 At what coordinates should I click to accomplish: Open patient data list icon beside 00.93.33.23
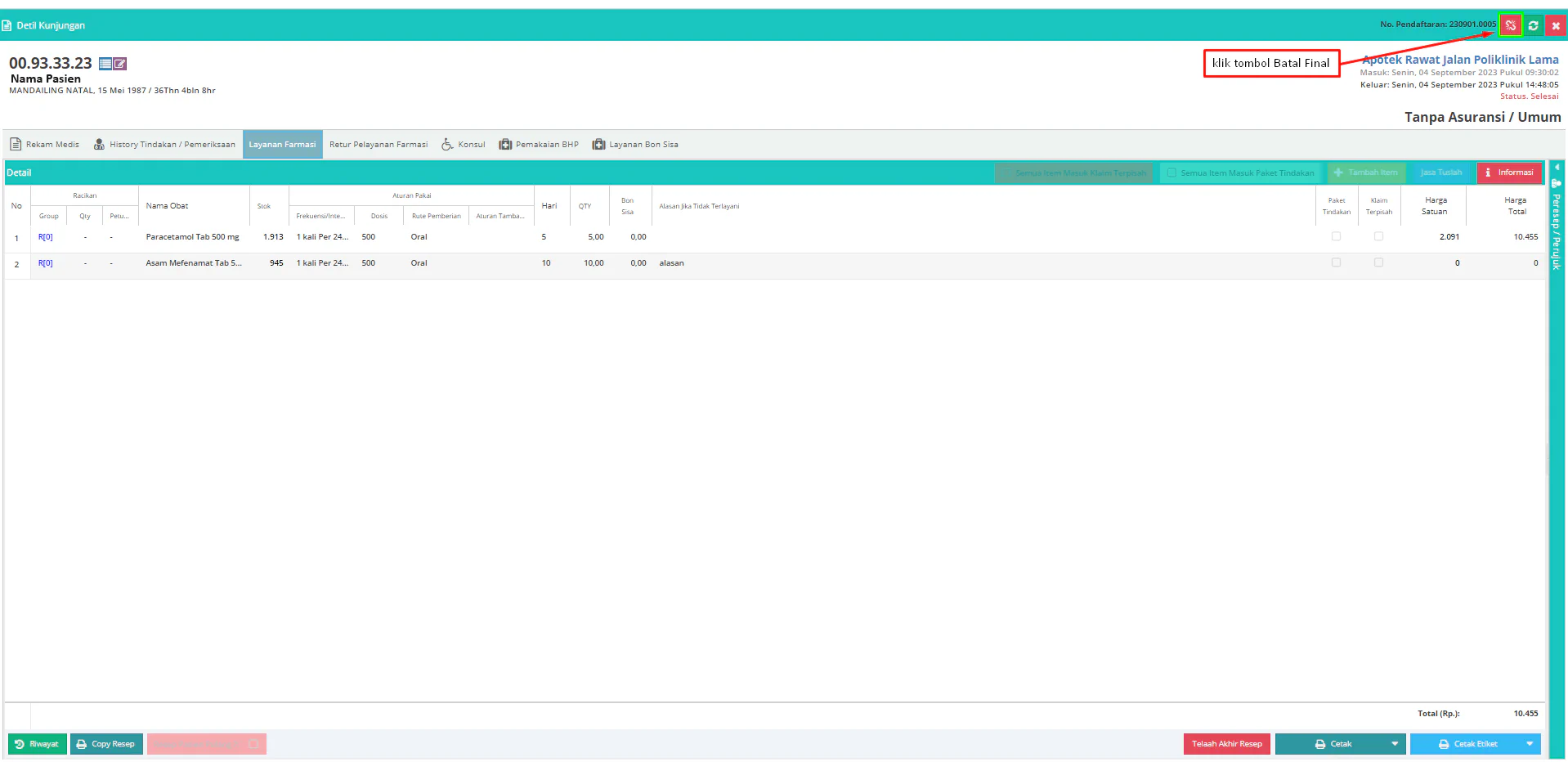(x=105, y=64)
